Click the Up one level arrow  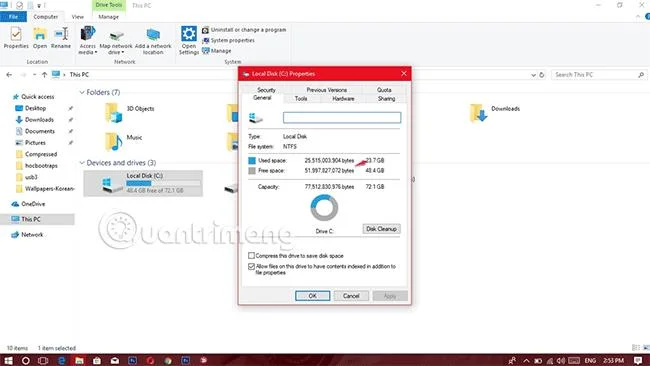44,75
